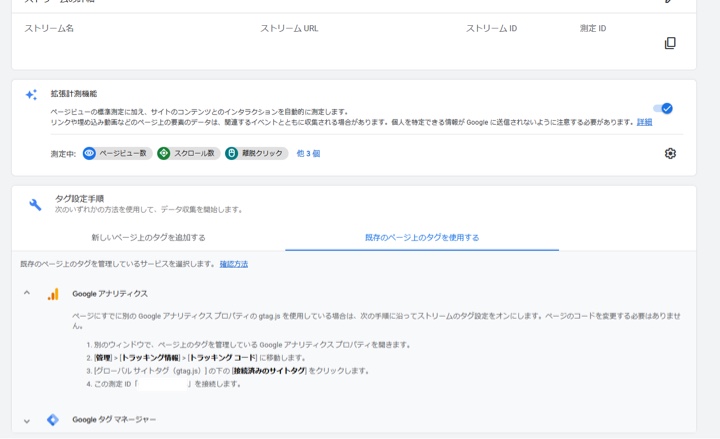Click the sparkle icon beside 拡張計測機能

(x=31, y=95)
